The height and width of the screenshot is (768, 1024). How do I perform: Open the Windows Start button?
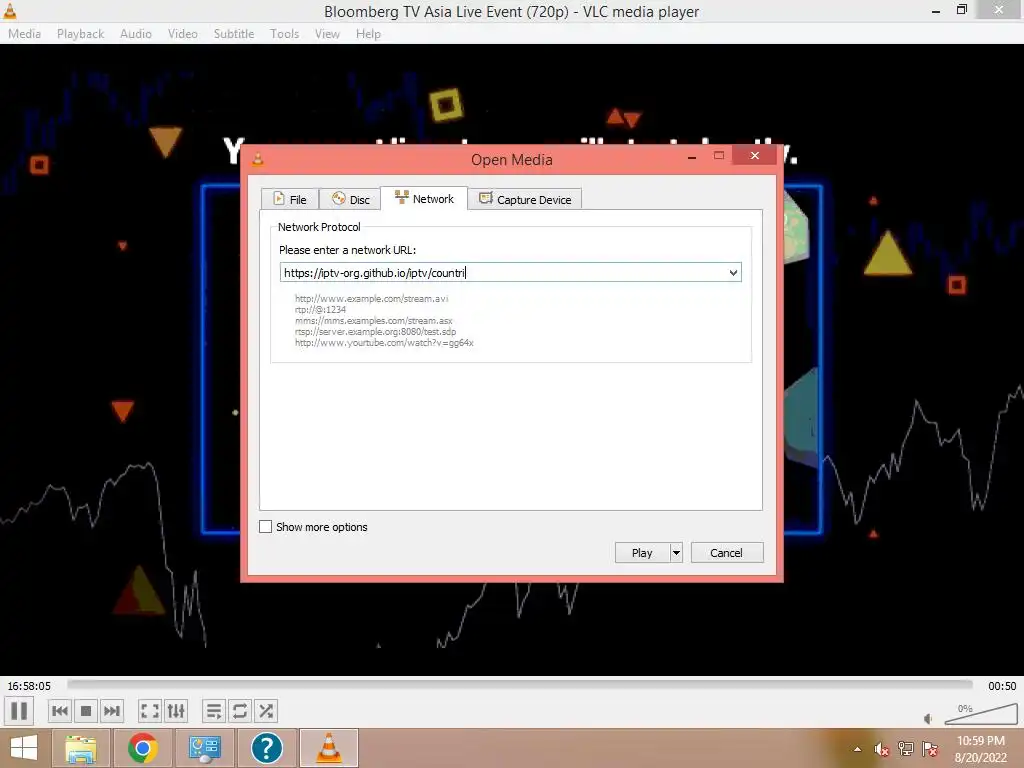coord(24,748)
